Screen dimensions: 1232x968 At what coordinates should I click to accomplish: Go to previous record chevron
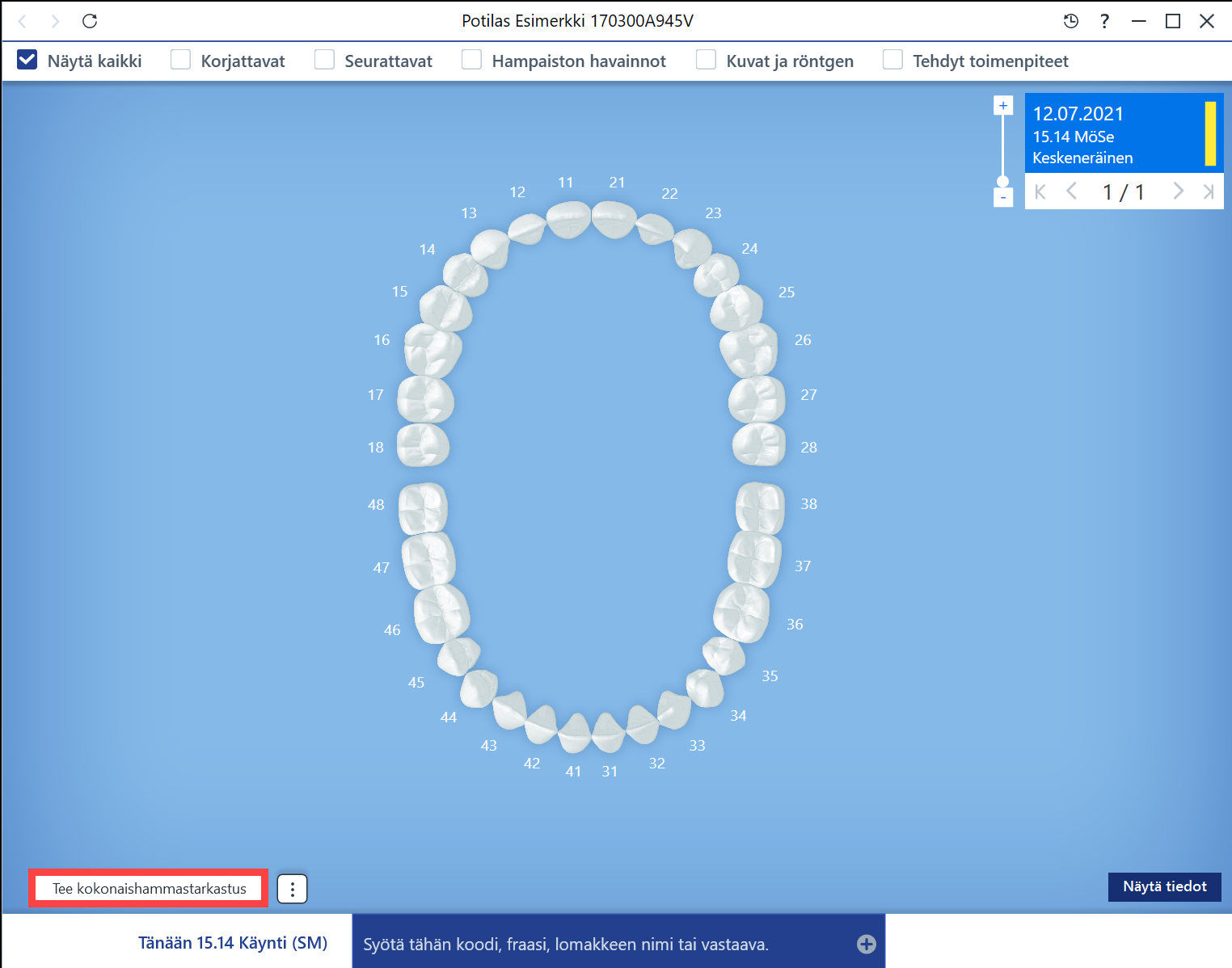1072,191
